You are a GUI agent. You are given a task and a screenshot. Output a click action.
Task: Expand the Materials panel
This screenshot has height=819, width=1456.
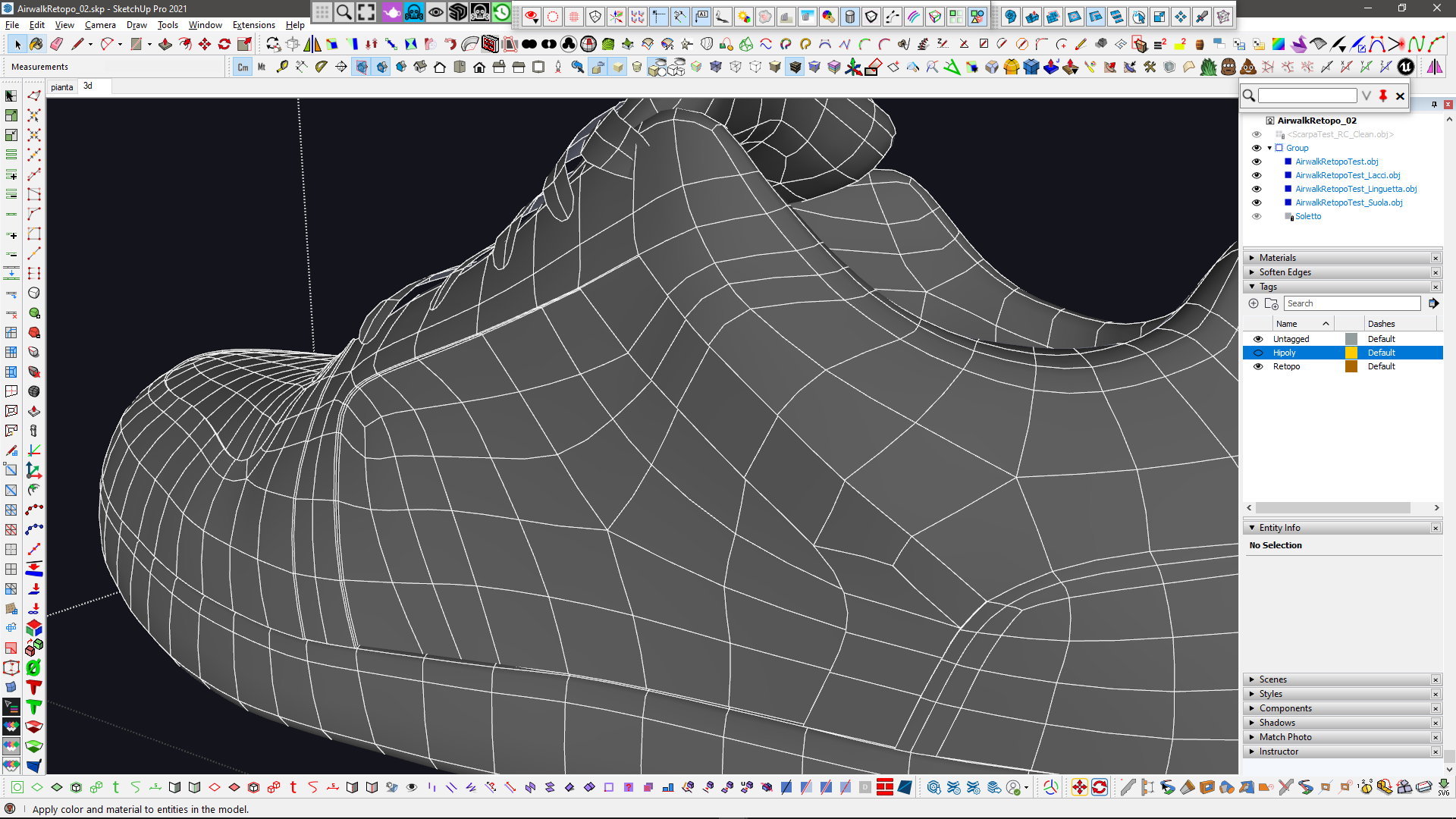[x=1278, y=258]
